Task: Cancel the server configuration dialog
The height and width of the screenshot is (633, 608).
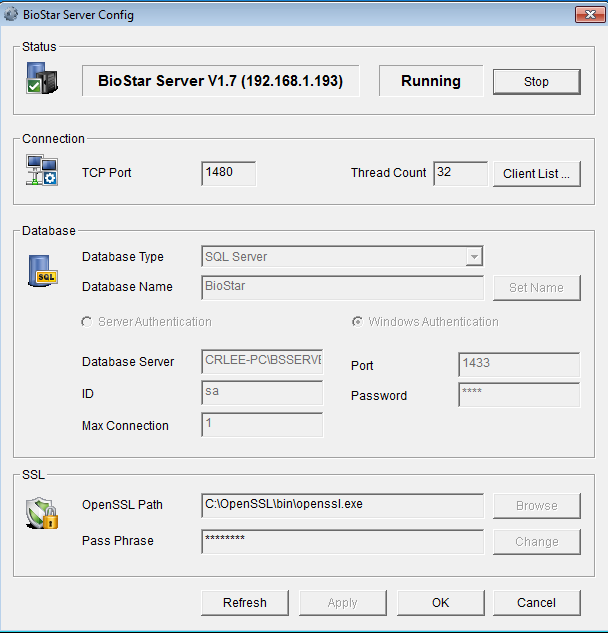Action: (x=536, y=602)
